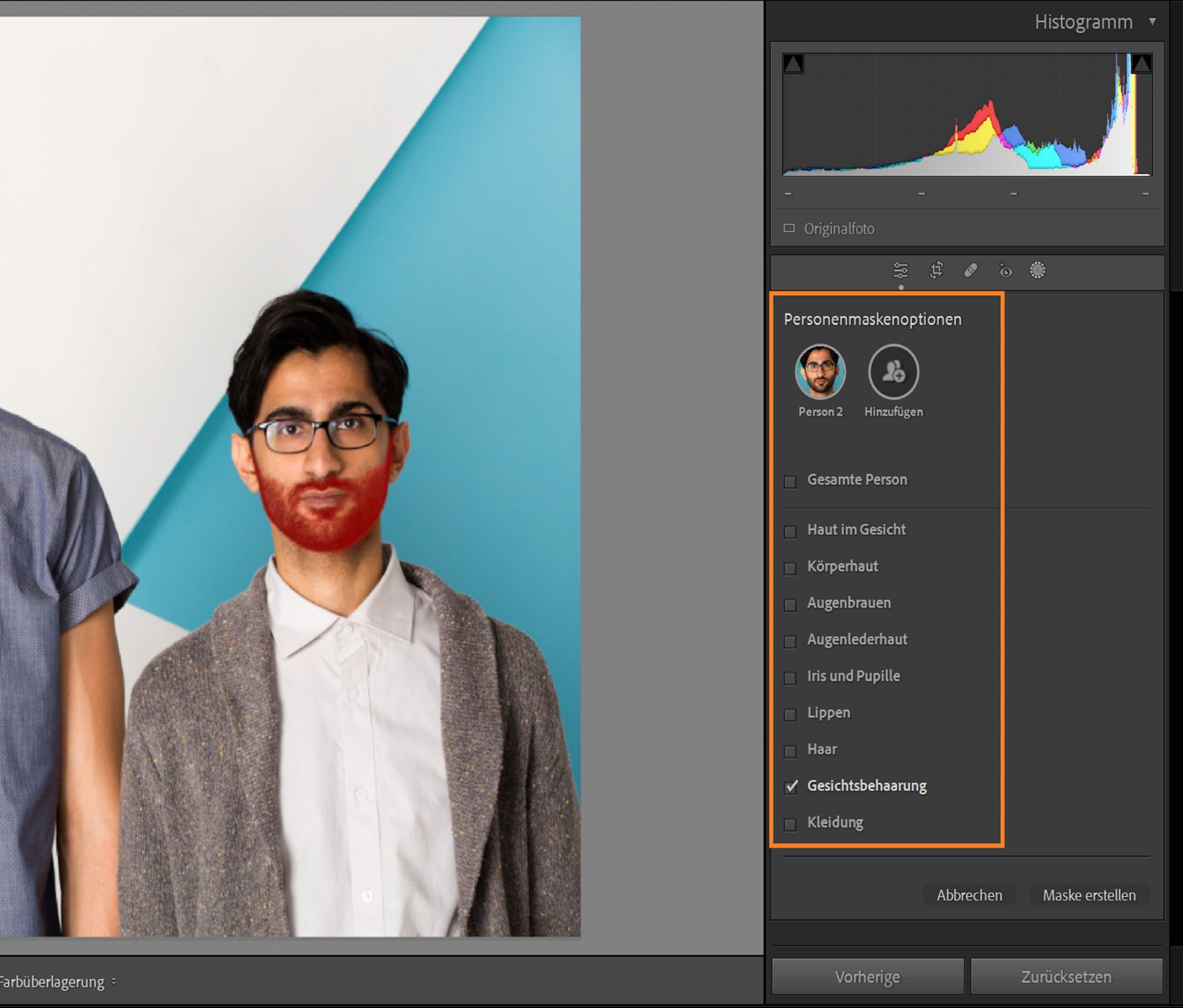
Task: Select the Healing bandage tool icon
Action: pyautogui.click(x=970, y=270)
